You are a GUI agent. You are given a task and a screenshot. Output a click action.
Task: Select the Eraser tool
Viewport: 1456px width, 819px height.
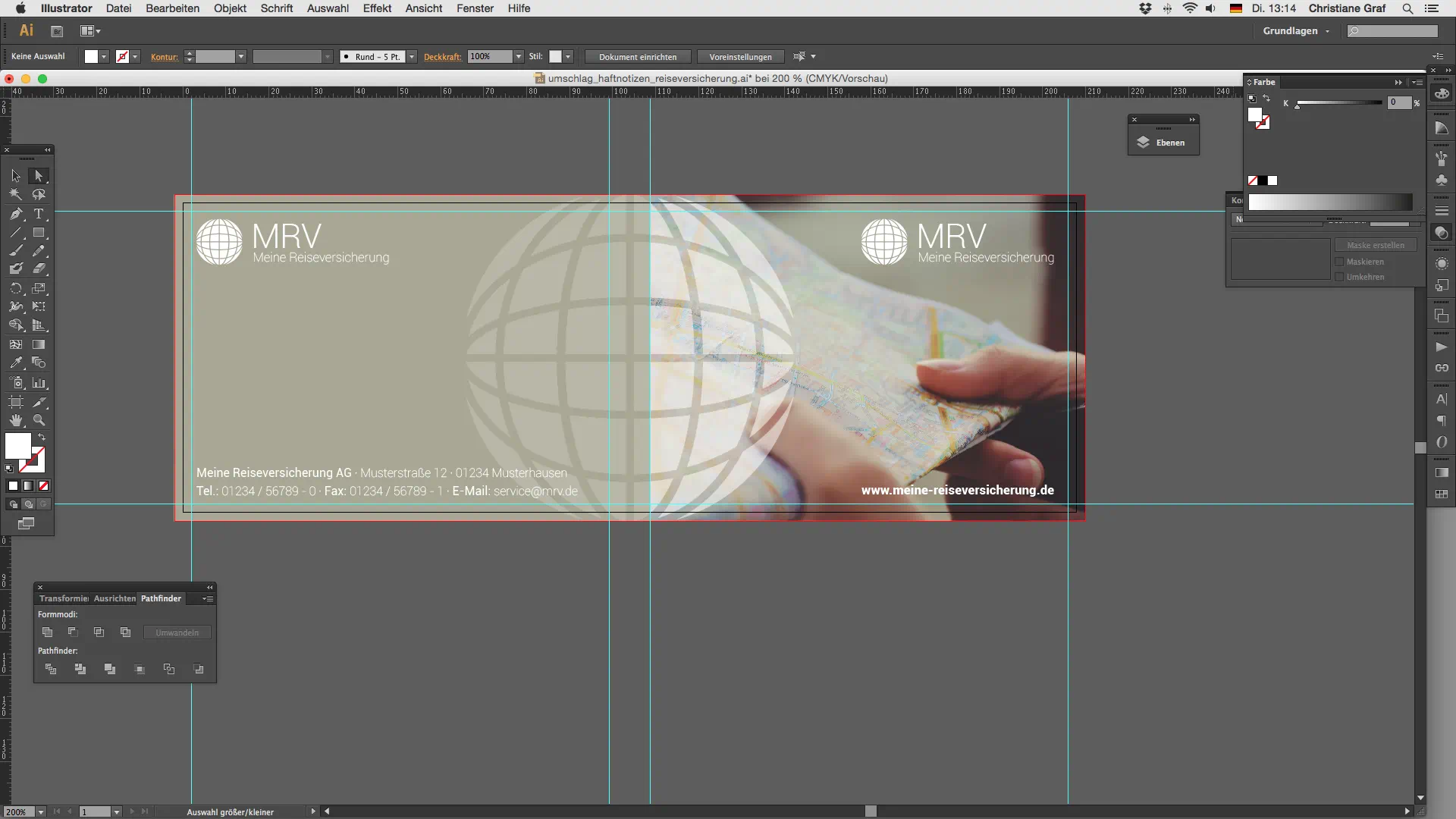click(x=39, y=268)
